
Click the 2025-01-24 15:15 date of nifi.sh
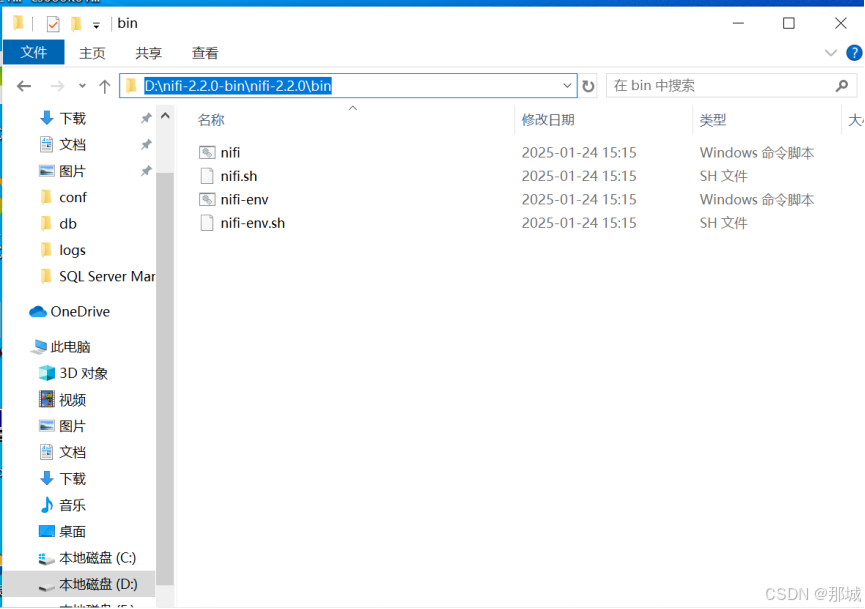click(x=579, y=176)
